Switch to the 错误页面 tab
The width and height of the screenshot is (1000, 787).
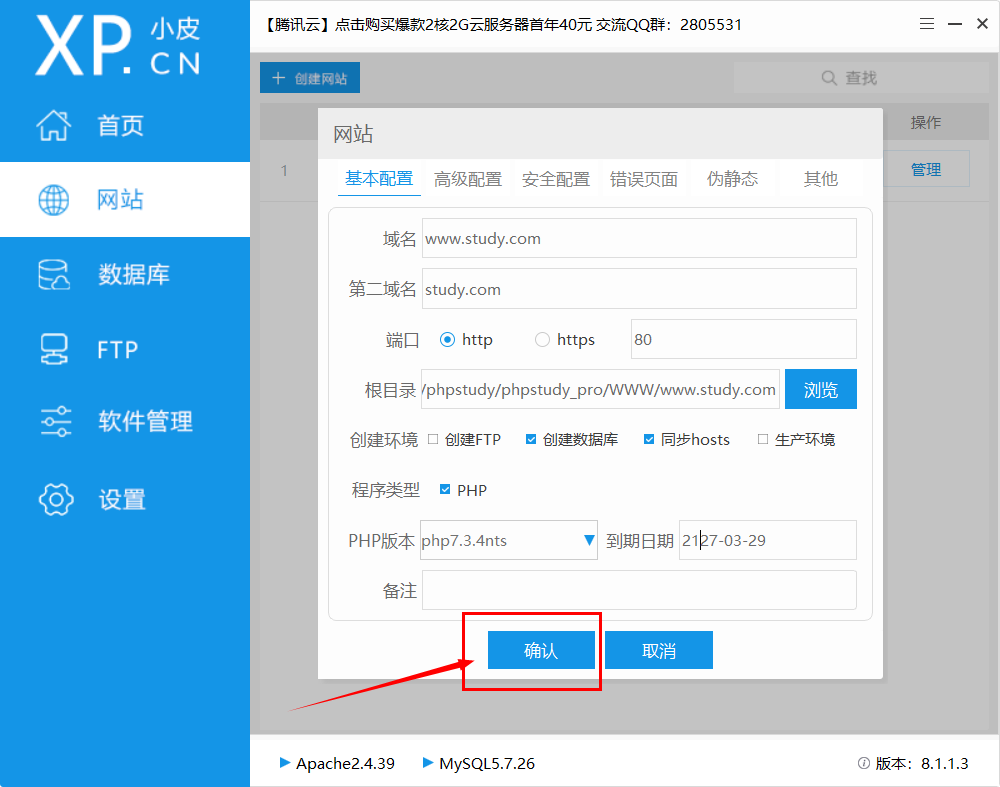pos(643,179)
